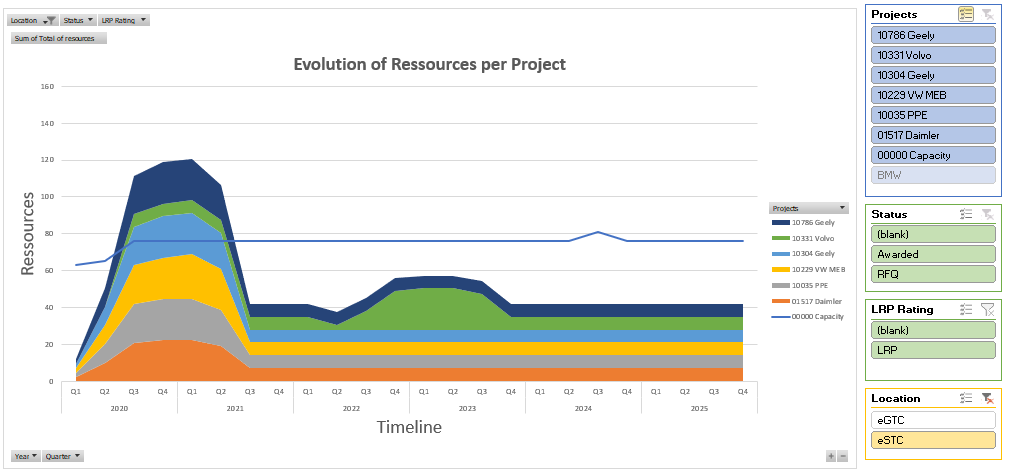Click 10229 VW MEB legend swatch
This screenshot has width=1010, height=475.
(781, 269)
